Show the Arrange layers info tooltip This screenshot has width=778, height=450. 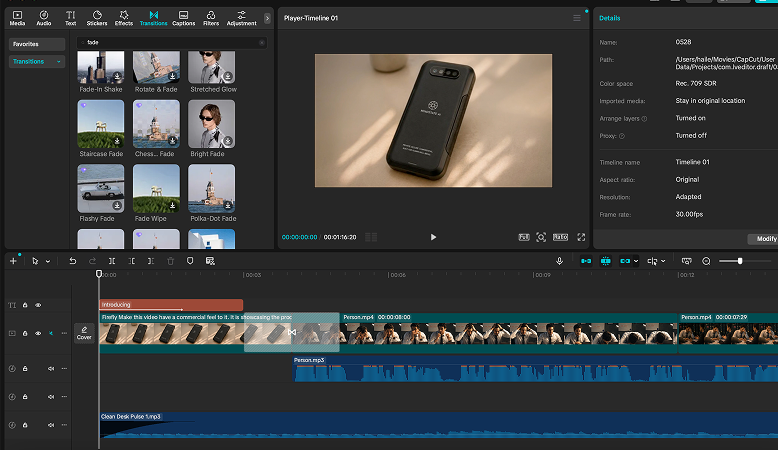click(x=644, y=119)
